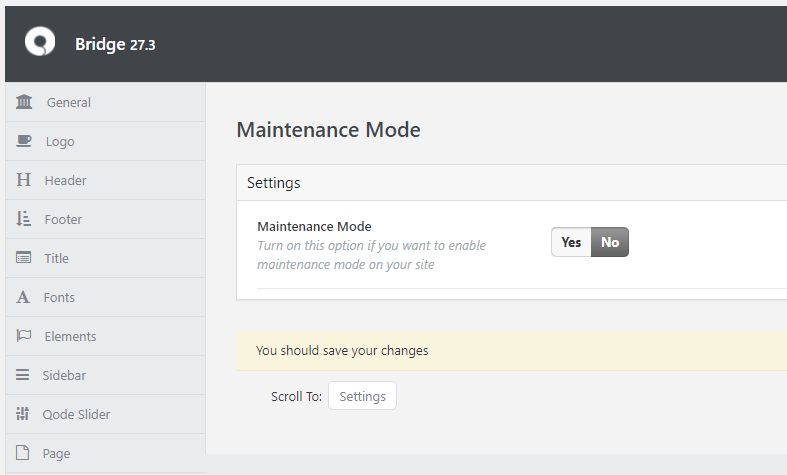
Task: Click the Elements flag icon
Action: point(24,335)
